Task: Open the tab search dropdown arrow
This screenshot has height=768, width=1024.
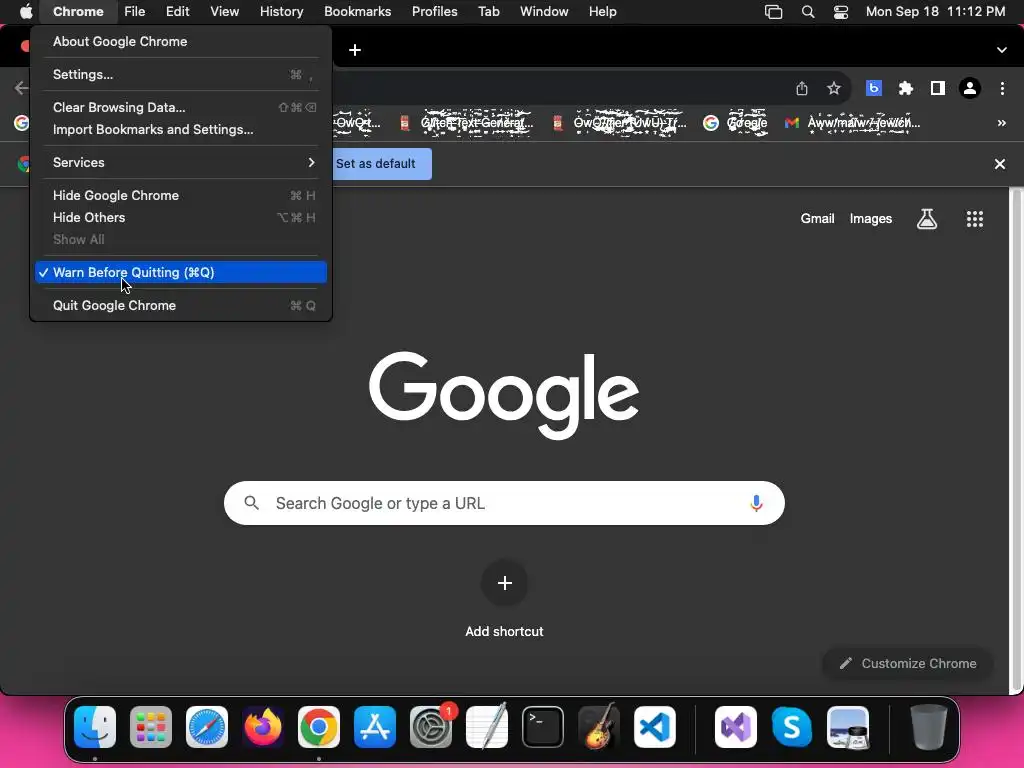Action: [1002, 50]
